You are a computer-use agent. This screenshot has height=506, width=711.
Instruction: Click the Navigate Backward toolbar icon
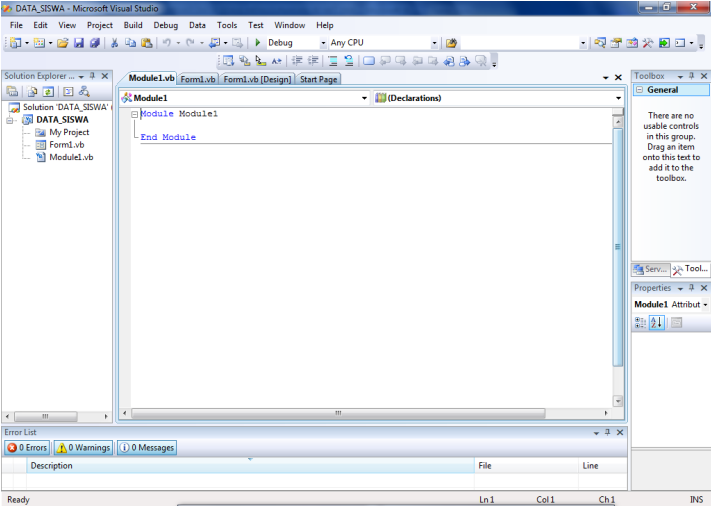tap(214, 43)
